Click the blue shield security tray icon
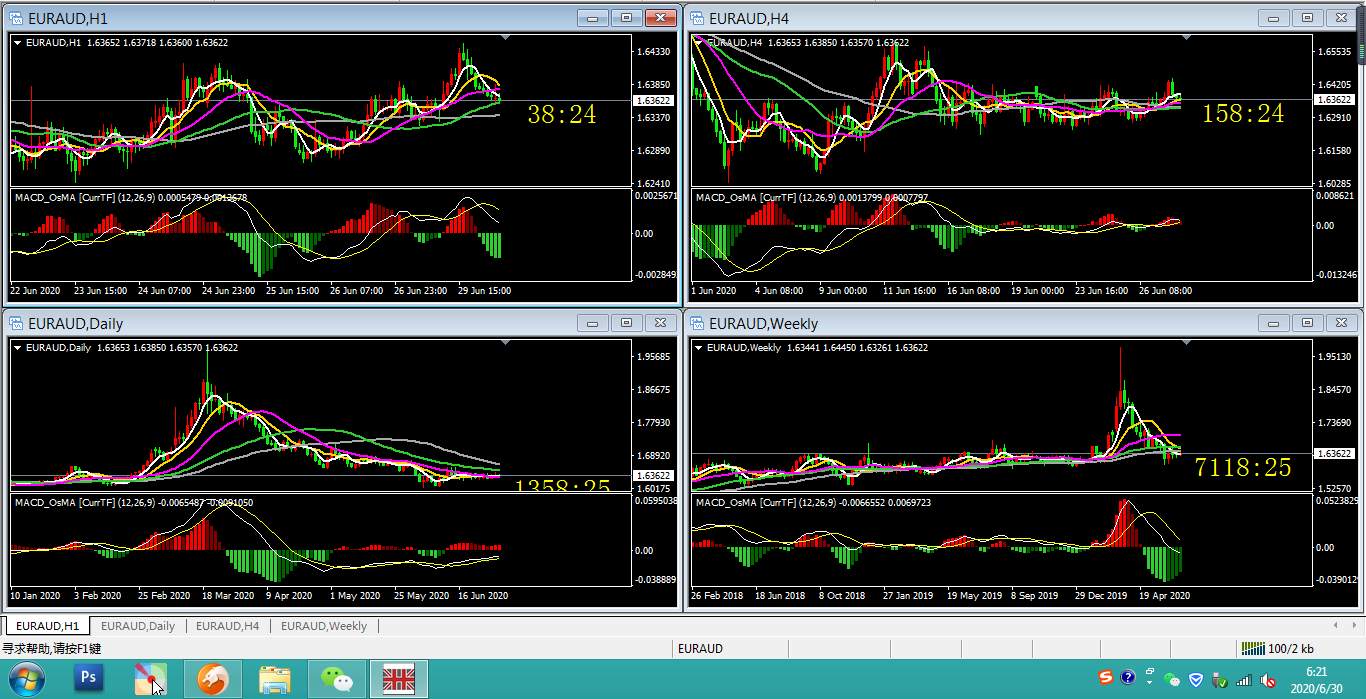The width and height of the screenshot is (1366, 699). click(1195, 680)
